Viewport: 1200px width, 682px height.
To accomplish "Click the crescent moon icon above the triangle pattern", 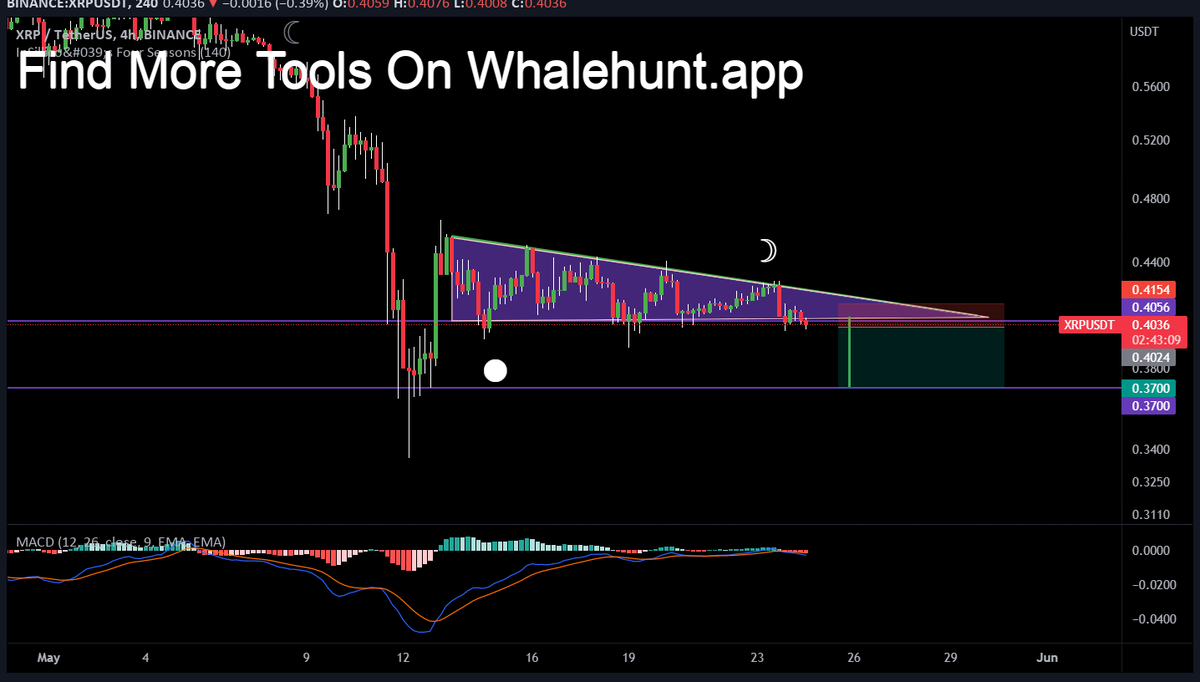I will coord(766,249).
